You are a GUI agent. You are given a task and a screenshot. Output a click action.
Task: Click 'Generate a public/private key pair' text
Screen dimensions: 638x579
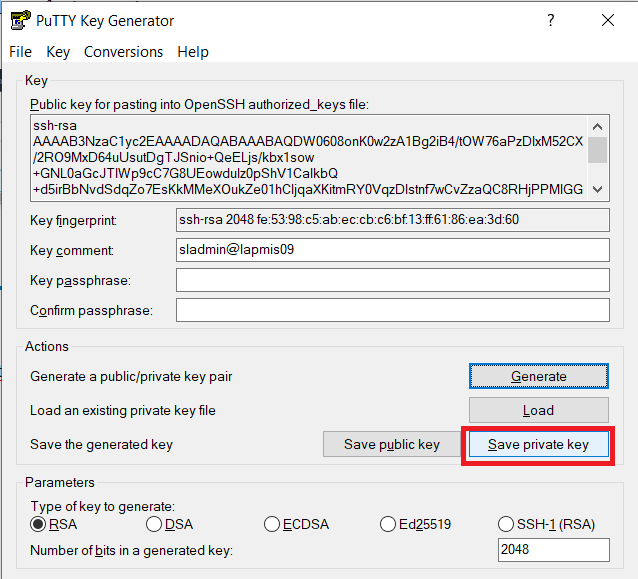pos(131,376)
